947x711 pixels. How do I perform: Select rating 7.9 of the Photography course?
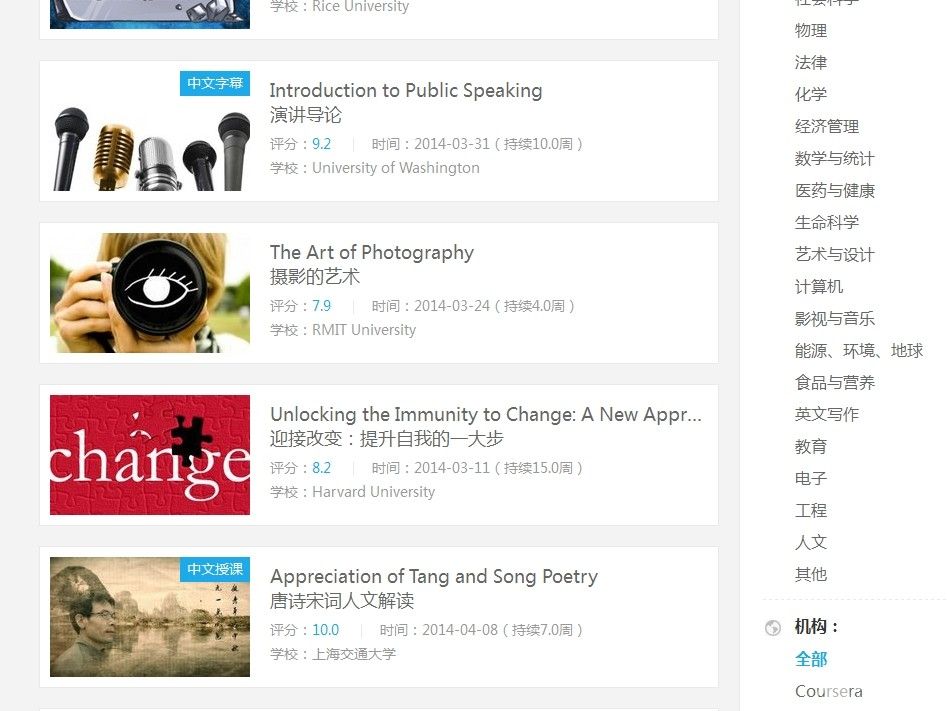point(321,306)
